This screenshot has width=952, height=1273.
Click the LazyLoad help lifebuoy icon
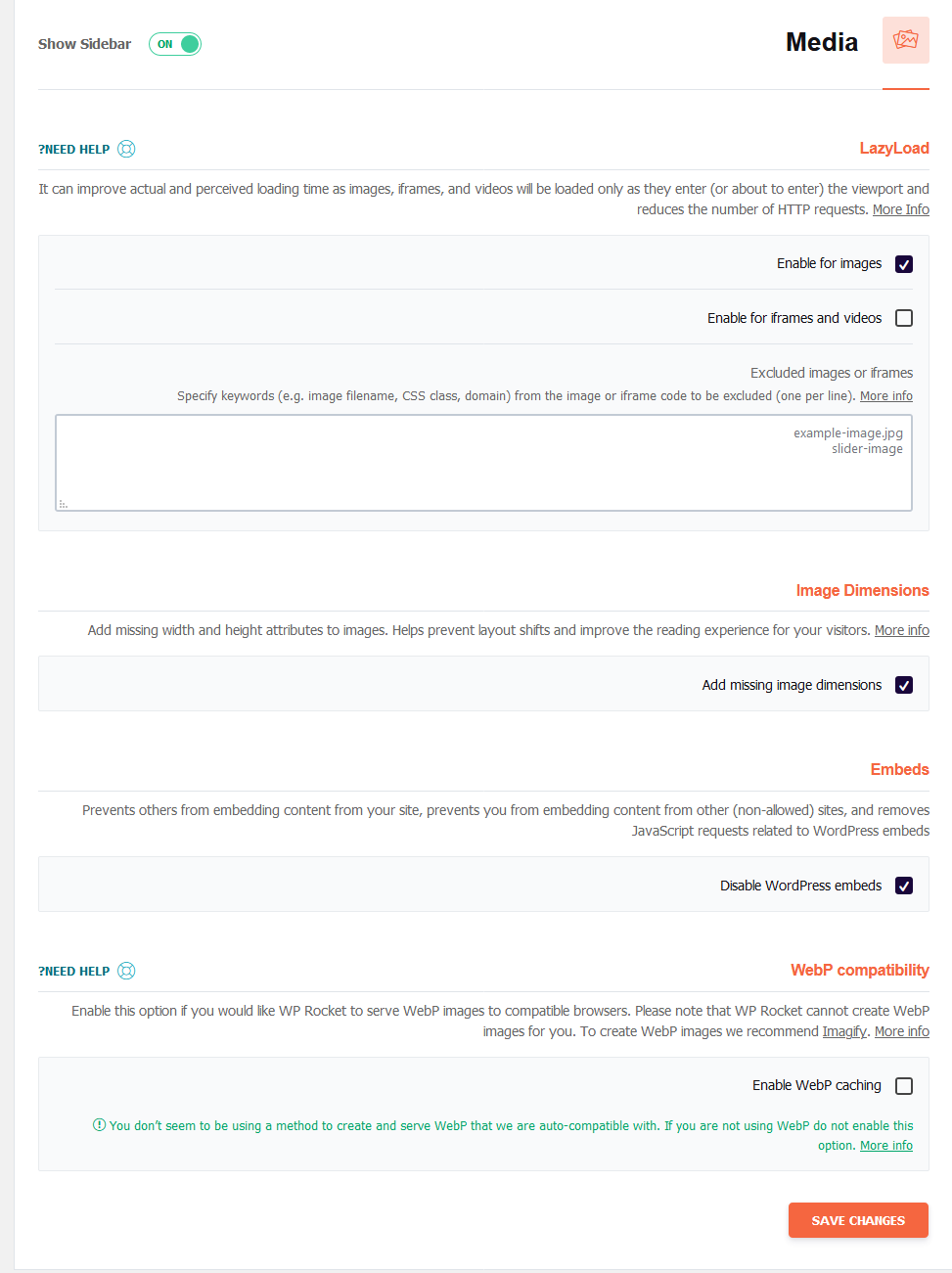pyautogui.click(x=126, y=149)
